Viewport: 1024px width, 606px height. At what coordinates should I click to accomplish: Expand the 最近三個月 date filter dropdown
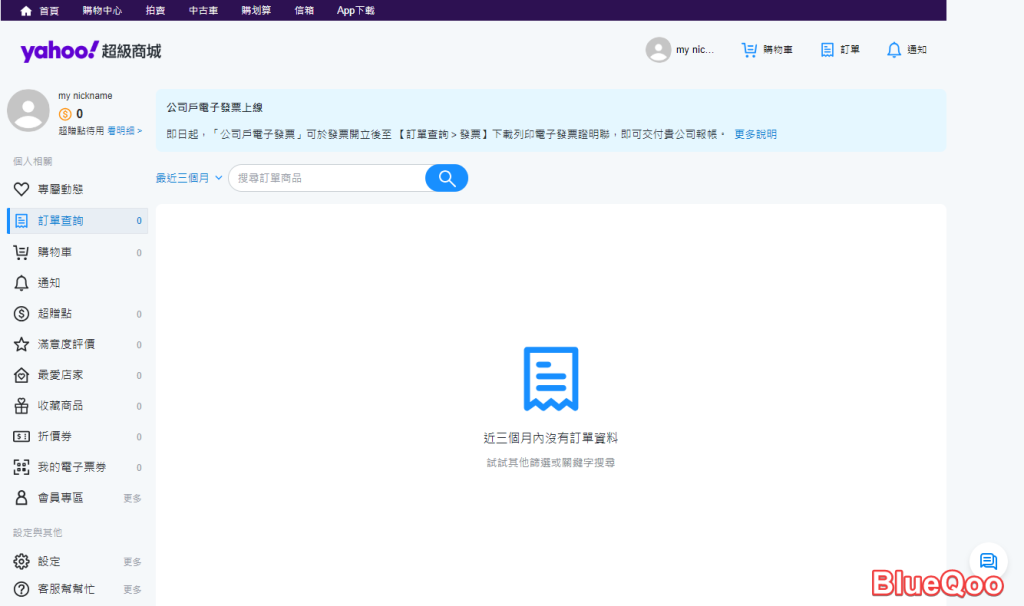[188, 178]
